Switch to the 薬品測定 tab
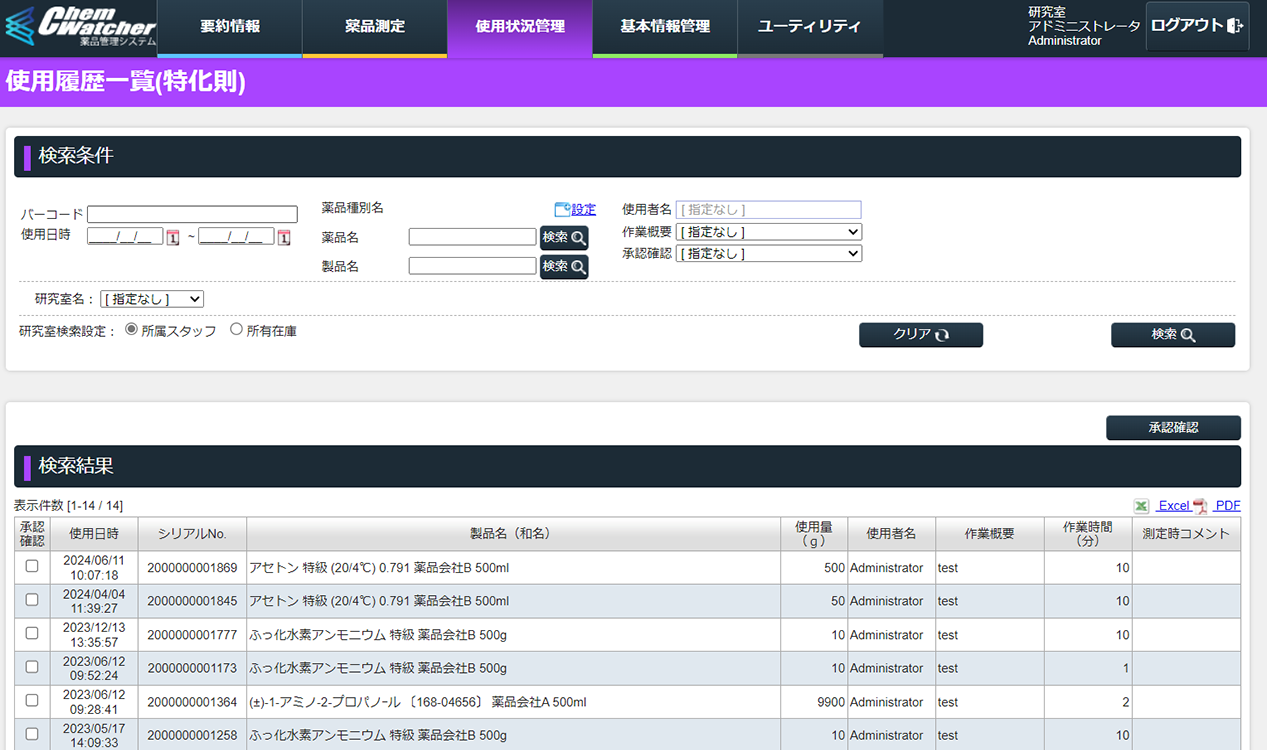The image size is (1267, 750). [375, 27]
